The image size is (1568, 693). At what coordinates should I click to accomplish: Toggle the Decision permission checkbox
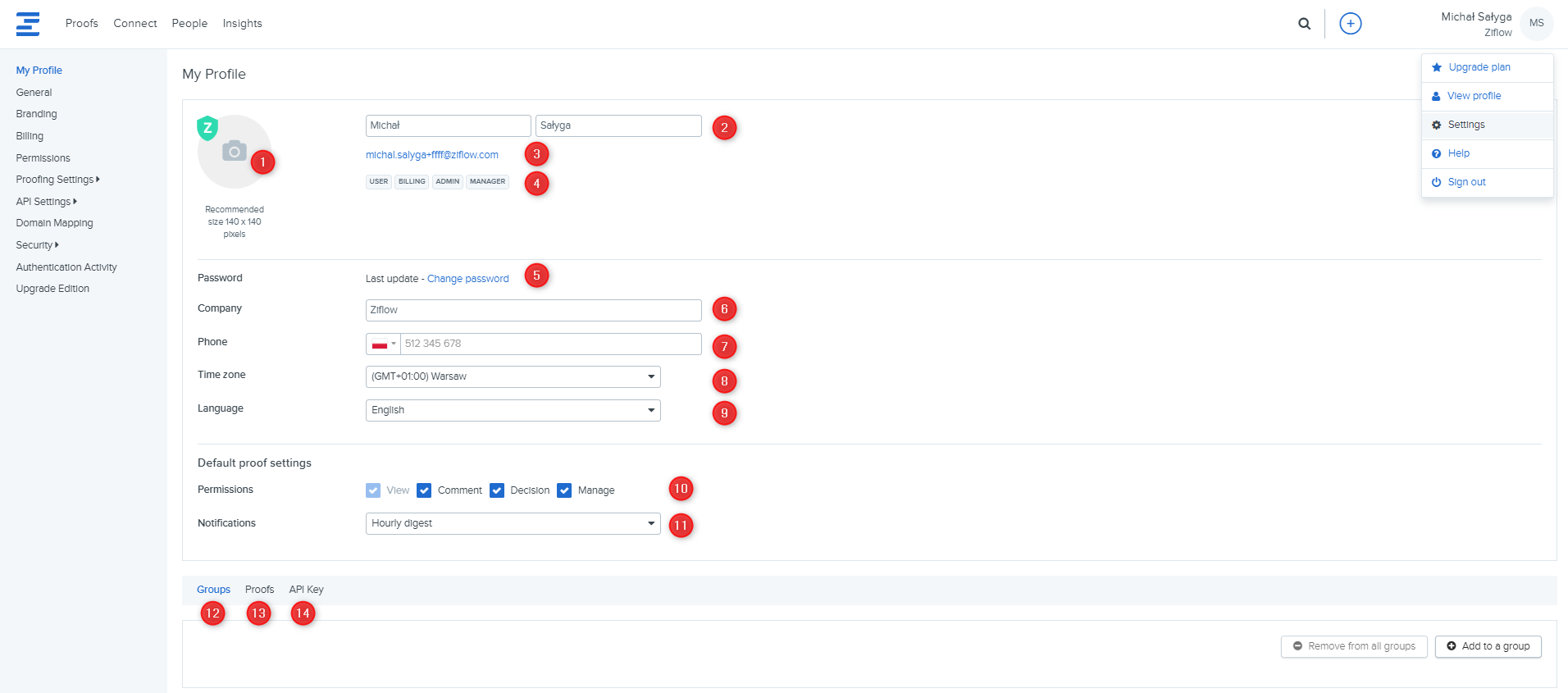coord(497,490)
